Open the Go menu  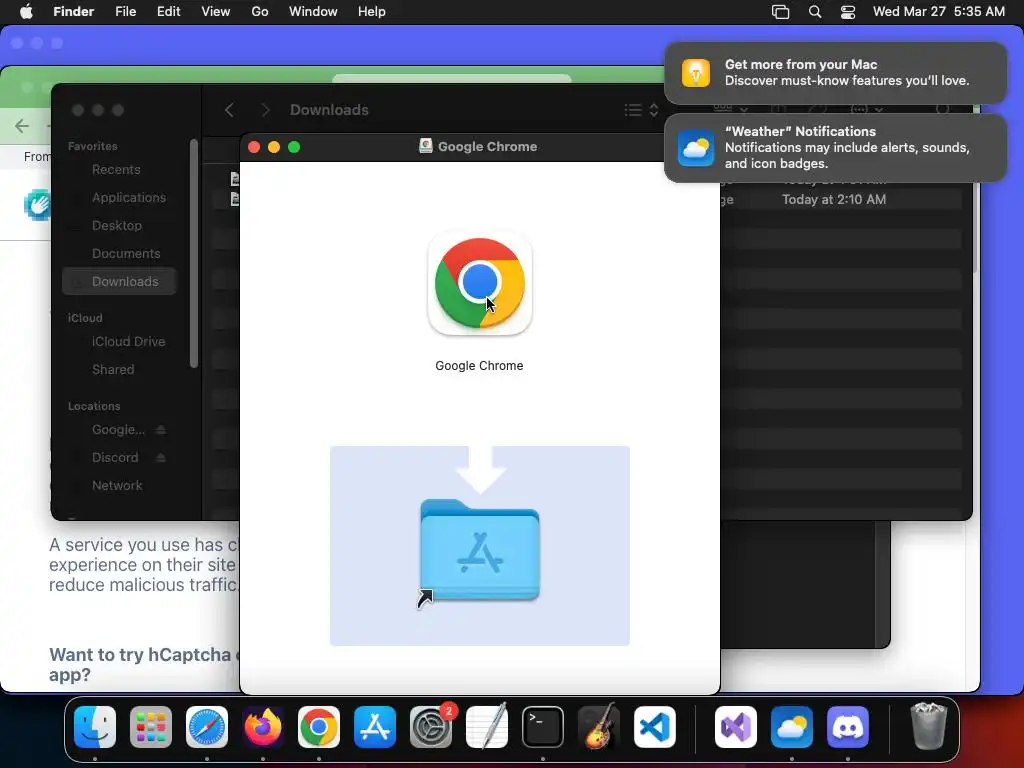[260, 12]
